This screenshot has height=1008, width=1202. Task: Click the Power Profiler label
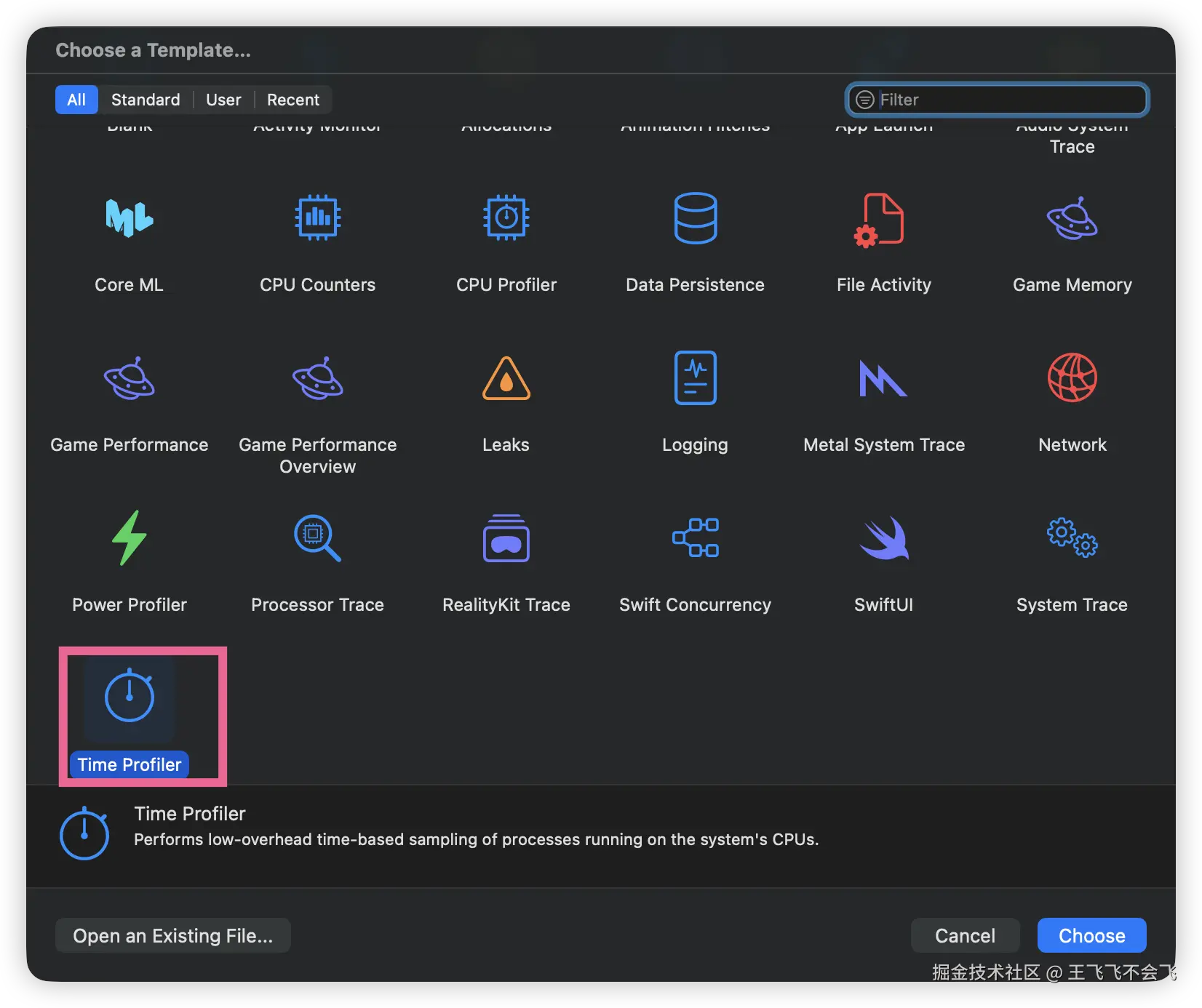pos(130,604)
